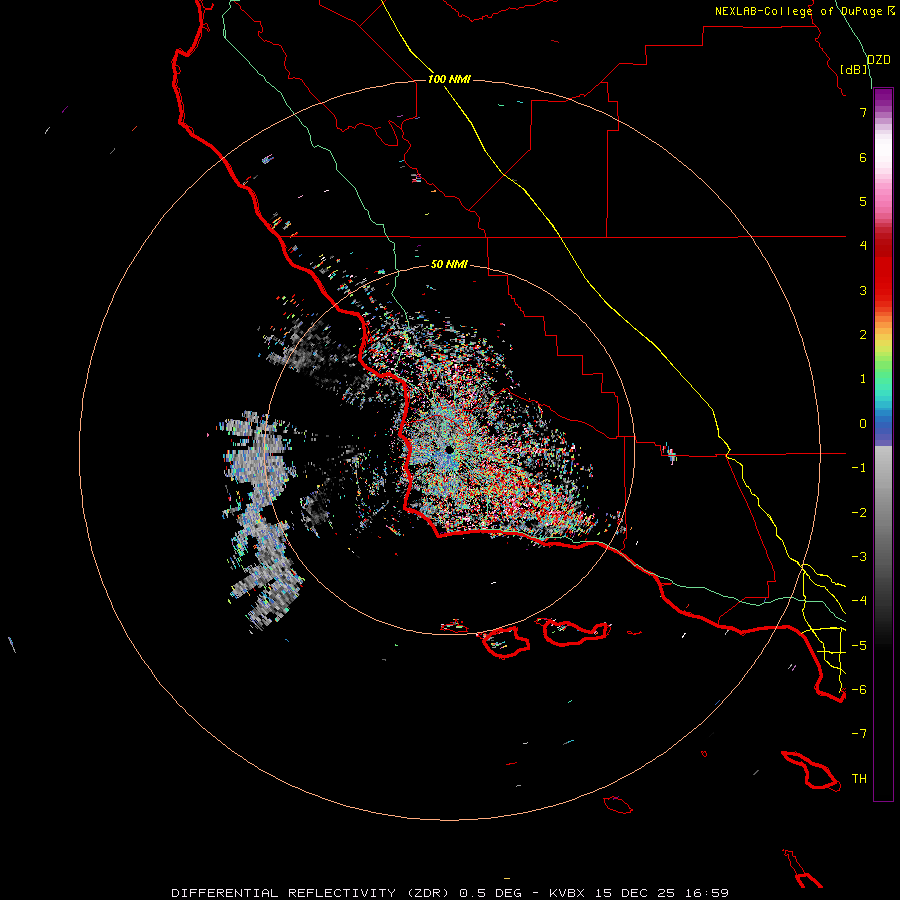Image resolution: width=900 pixels, height=900 pixels.
Task: Click the 100 NMI range ring label
Action: (x=449, y=79)
